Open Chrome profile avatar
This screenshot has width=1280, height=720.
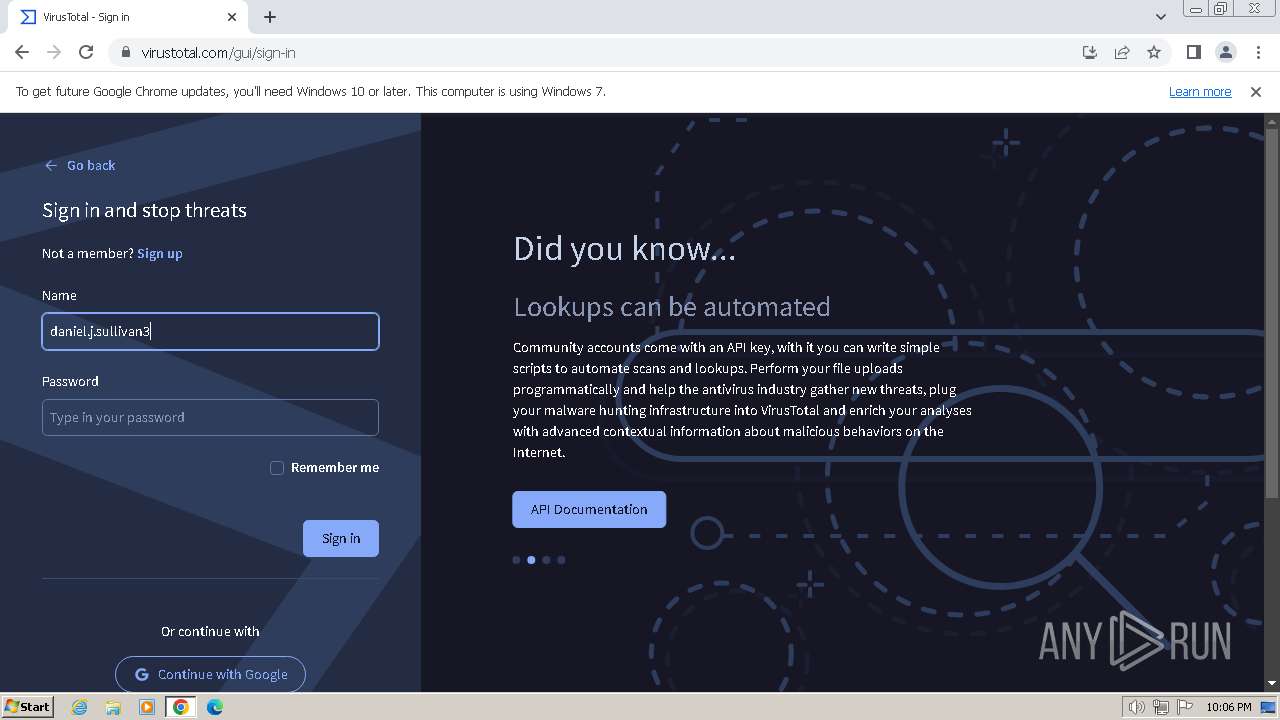1225,52
